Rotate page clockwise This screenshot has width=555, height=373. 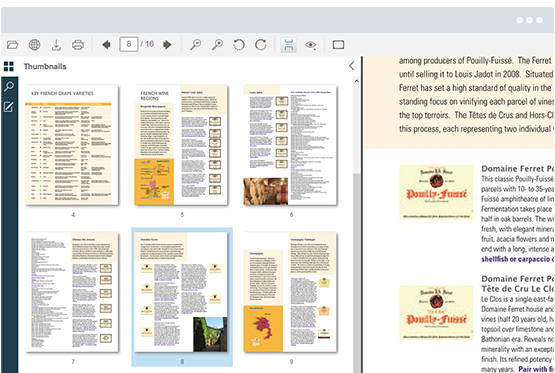(x=261, y=45)
